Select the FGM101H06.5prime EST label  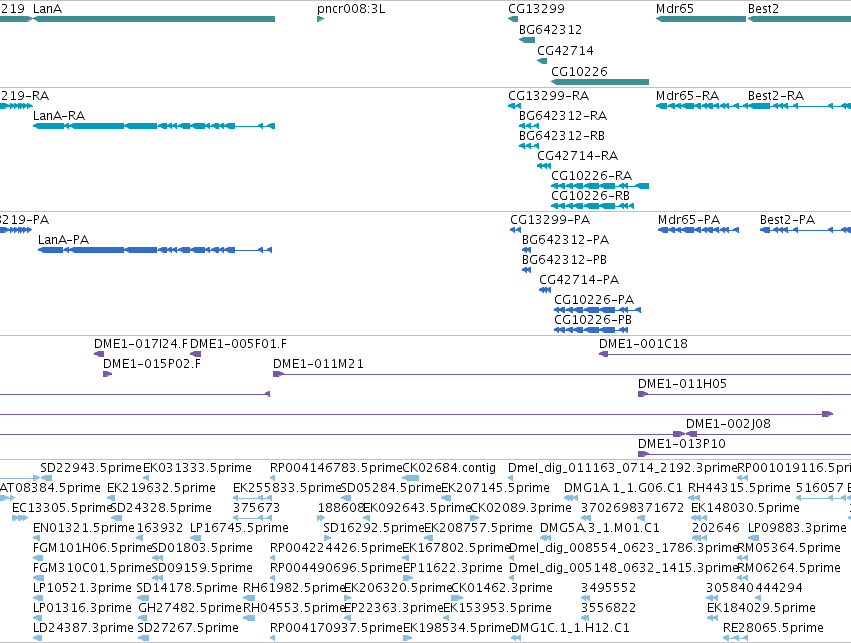(92, 549)
